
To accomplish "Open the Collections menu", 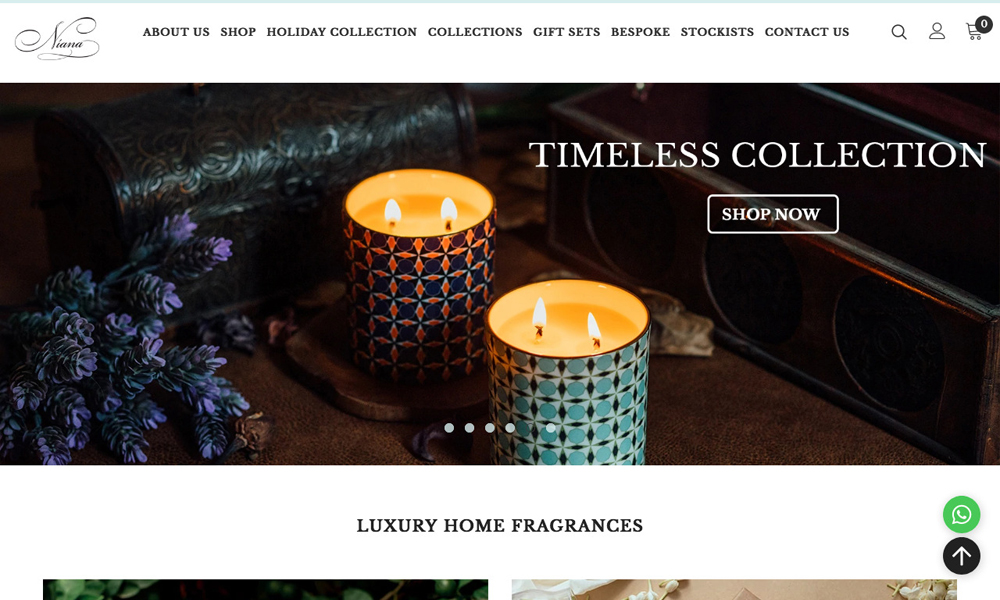I will 474,32.
